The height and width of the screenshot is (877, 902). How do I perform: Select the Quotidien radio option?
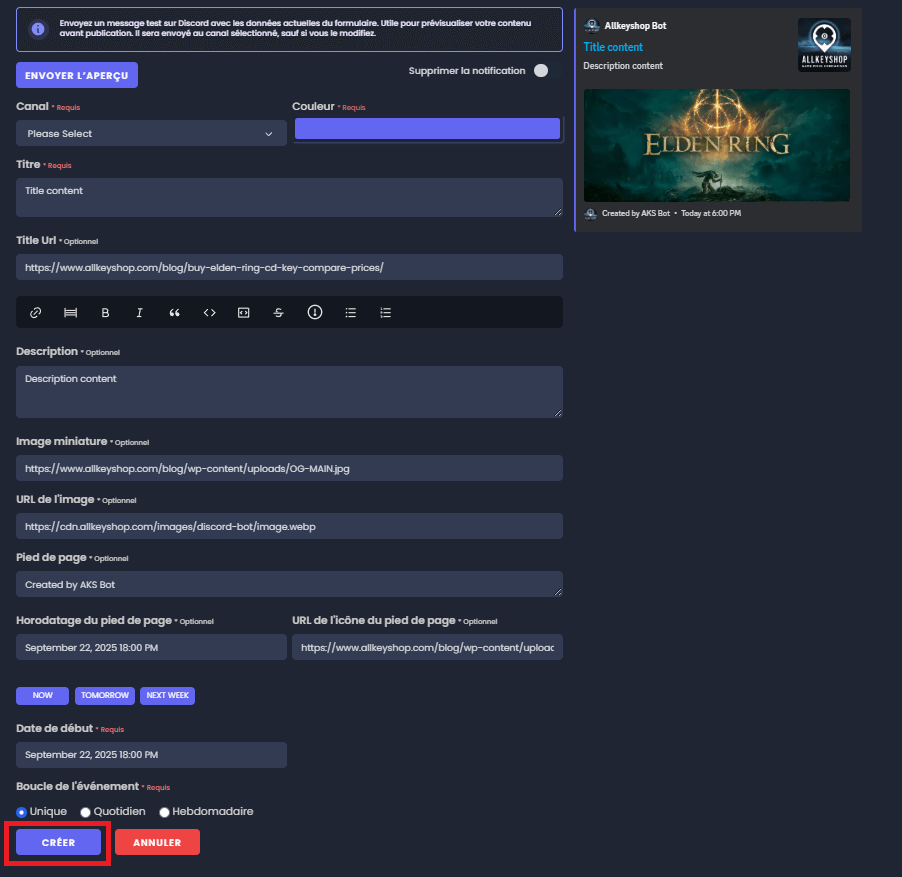click(x=85, y=812)
